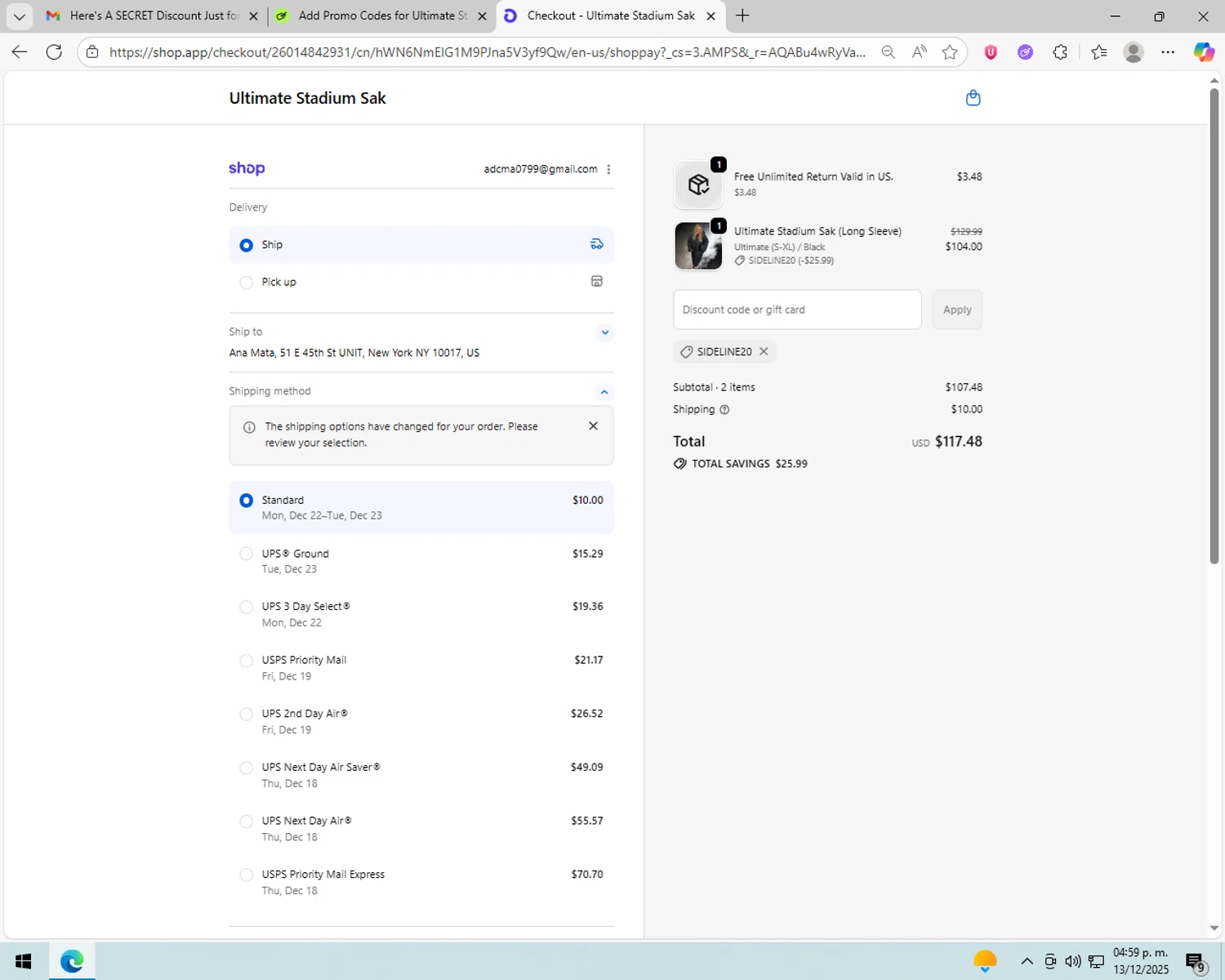Screen dimensions: 1225x980
Task: Click the browser back arrow
Action: click(20, 52)
